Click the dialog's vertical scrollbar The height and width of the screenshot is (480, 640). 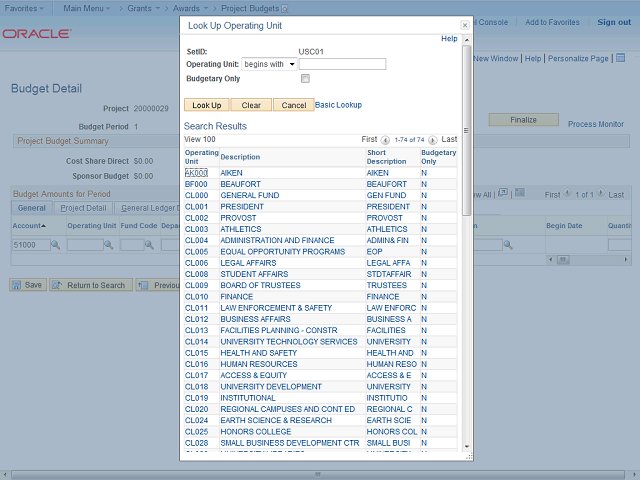[x=466, y=130]
